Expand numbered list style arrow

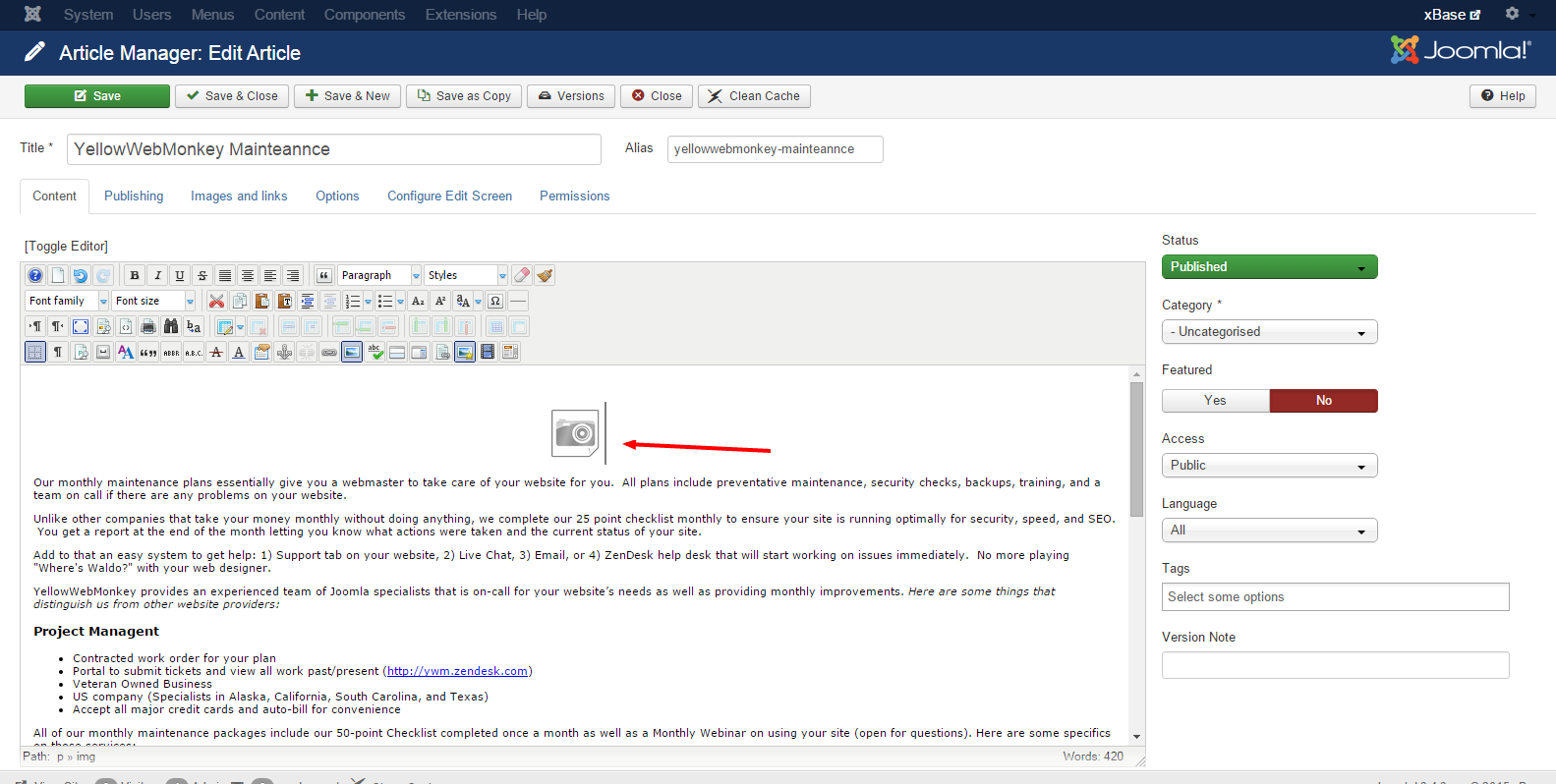pyautogui.click(x=369, y=302)
